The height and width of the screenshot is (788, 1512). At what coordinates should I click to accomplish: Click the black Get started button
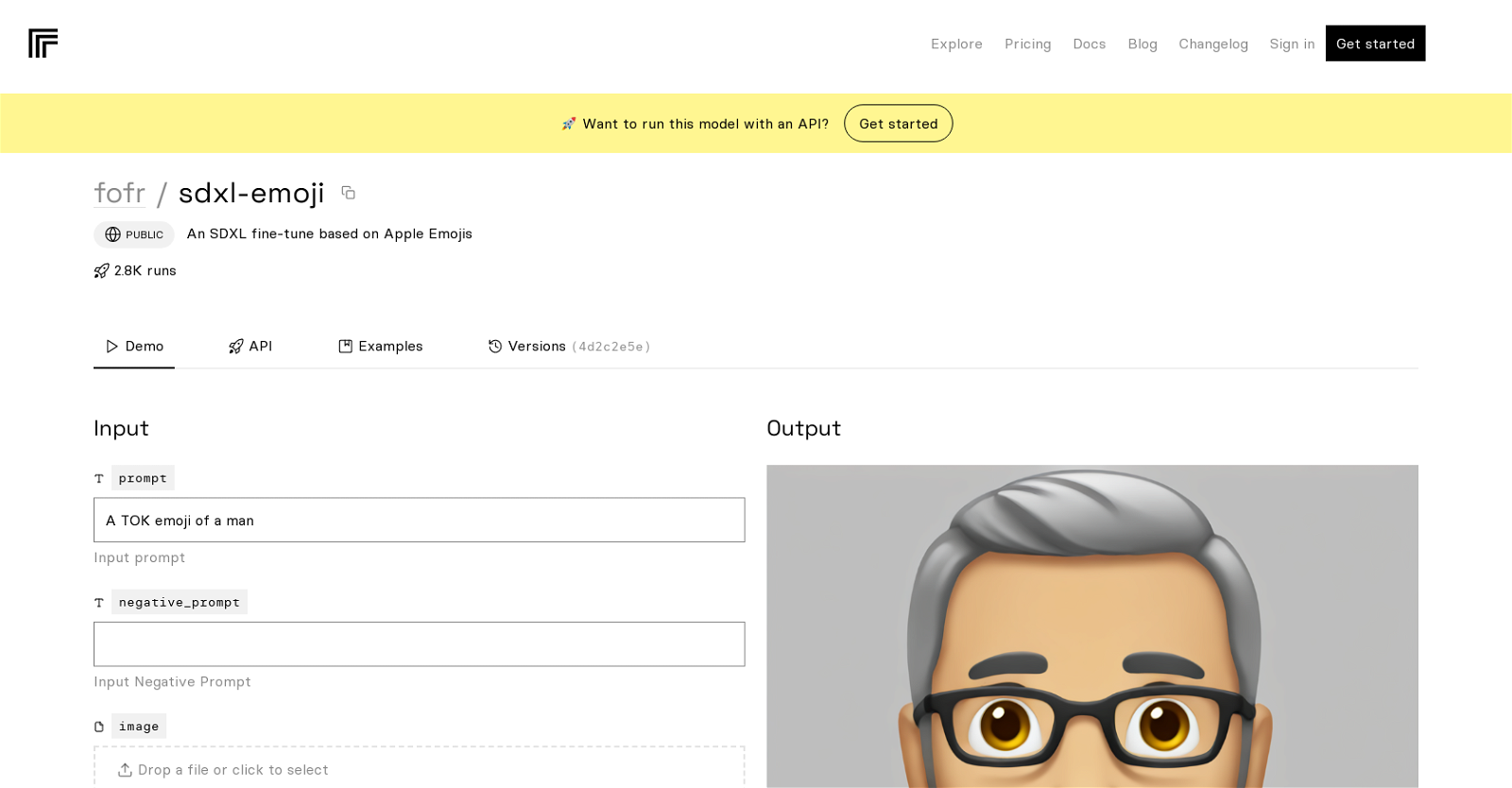pos(1375,43)
